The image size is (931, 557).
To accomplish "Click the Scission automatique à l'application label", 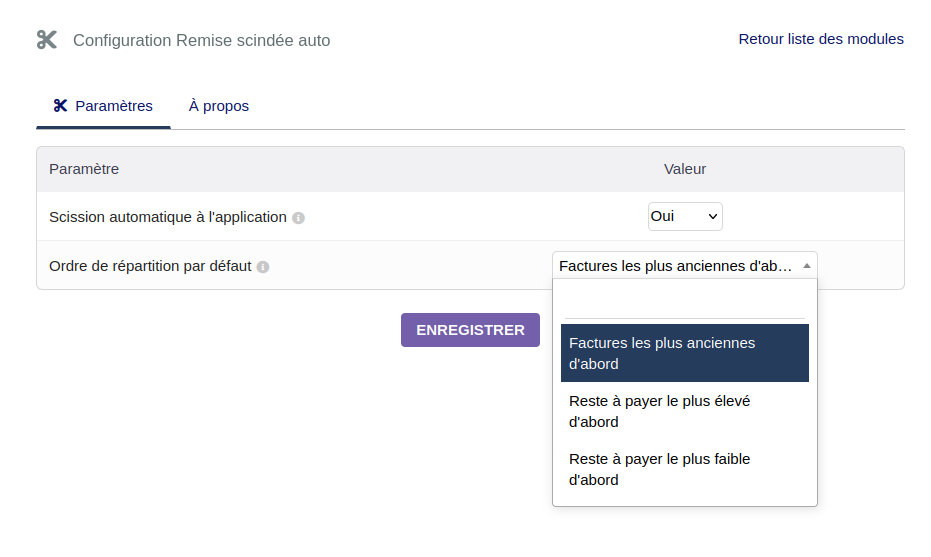I will pos(168,217).
